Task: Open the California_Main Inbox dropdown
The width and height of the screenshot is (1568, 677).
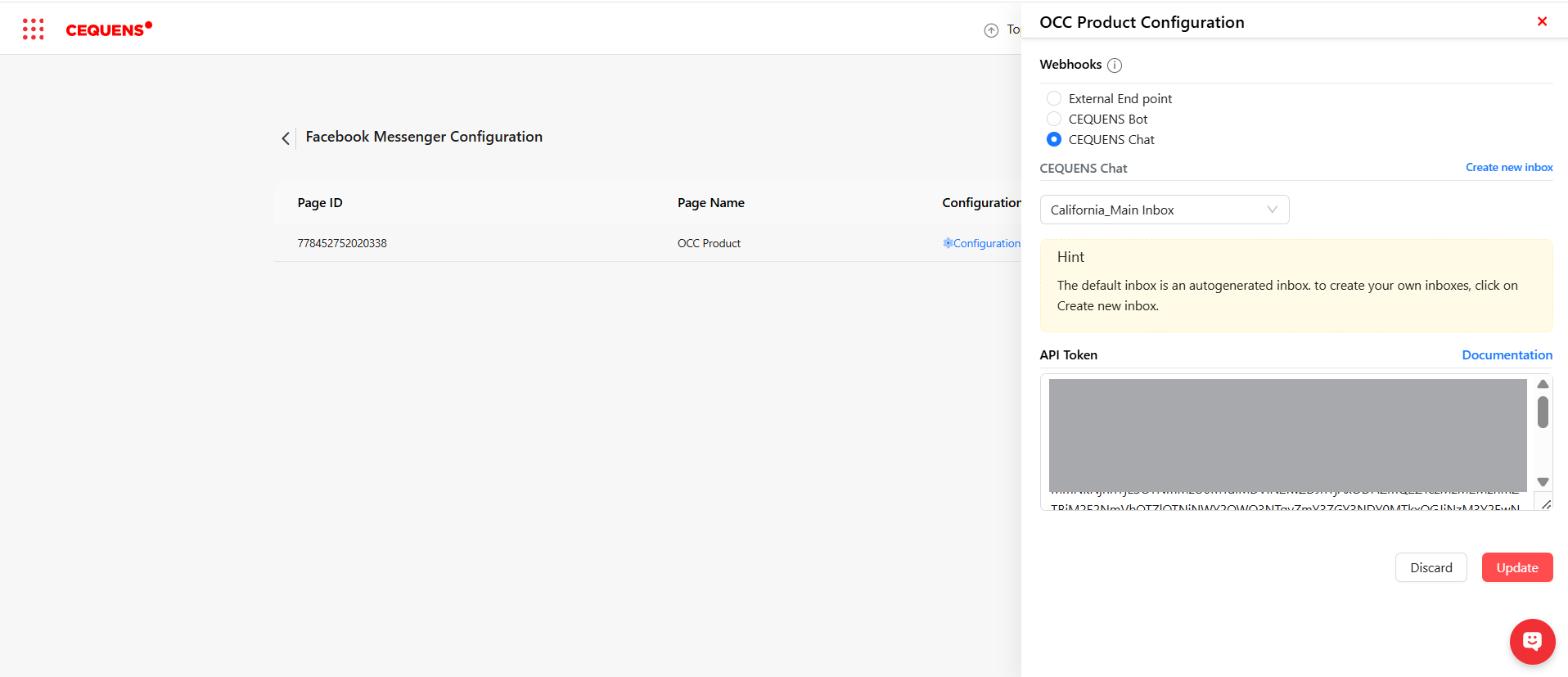Action: point(1165,210)
